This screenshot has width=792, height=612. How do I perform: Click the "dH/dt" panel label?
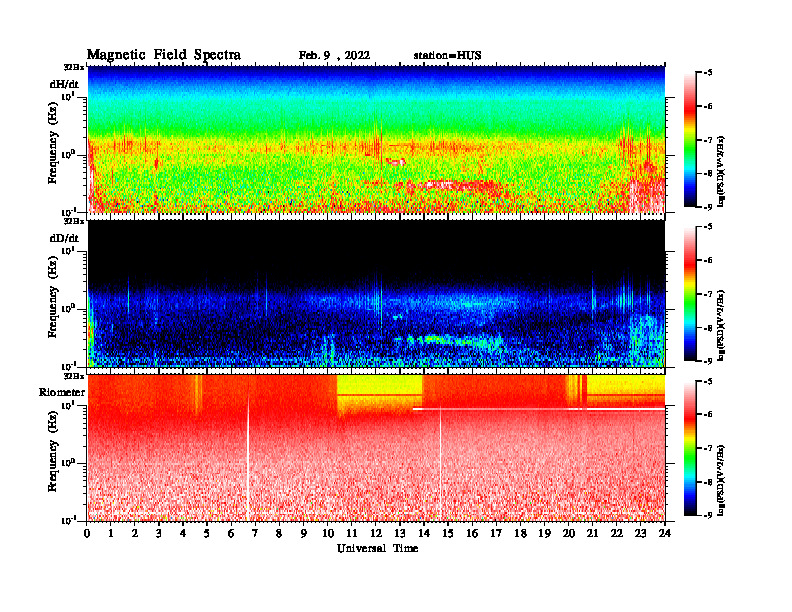pyautogui.click(x=64, y=84)
